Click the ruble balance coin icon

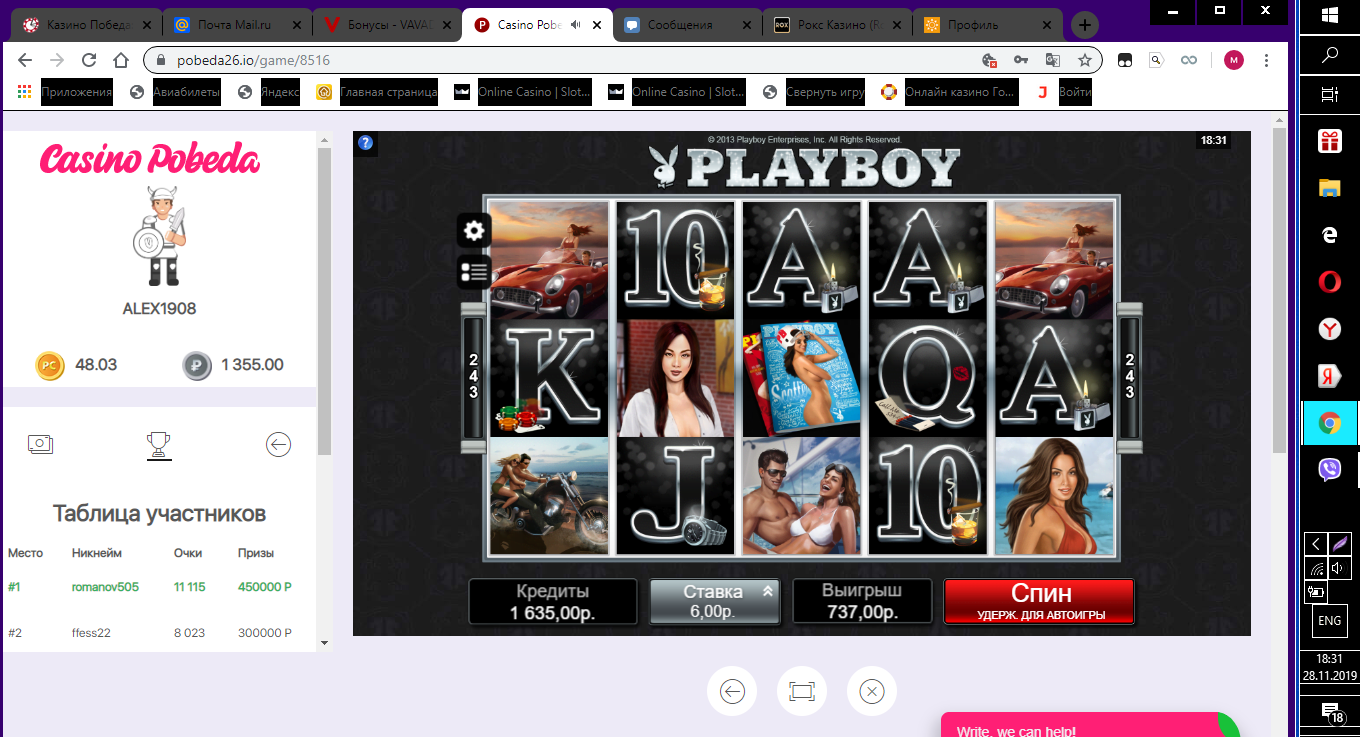pyautogui.click(x=197, y=365)
